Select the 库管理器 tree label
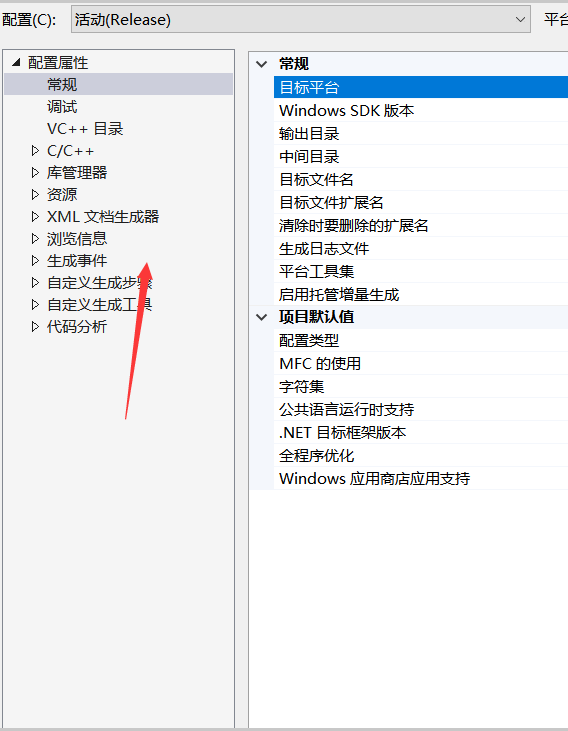 coord(77,172)
